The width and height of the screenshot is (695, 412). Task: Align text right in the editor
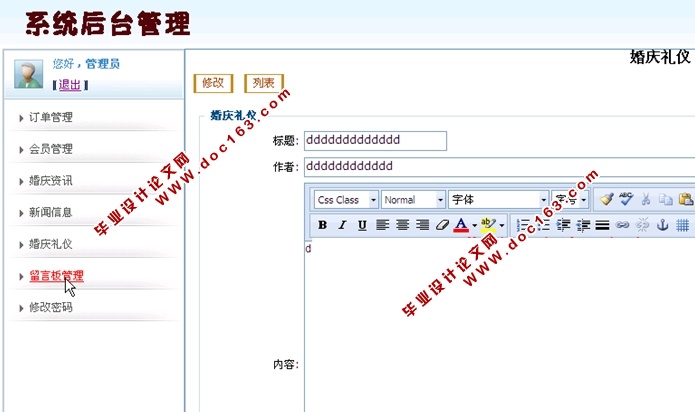422,225
